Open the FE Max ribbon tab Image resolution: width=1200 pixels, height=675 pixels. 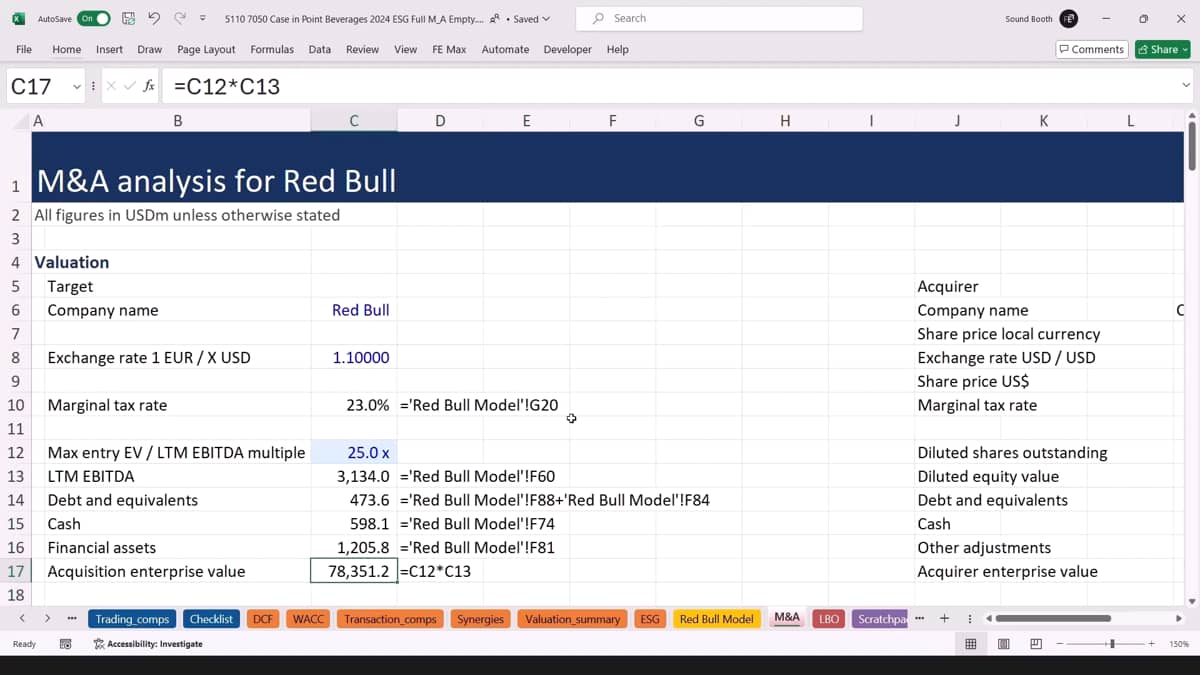tap(449, 49)
